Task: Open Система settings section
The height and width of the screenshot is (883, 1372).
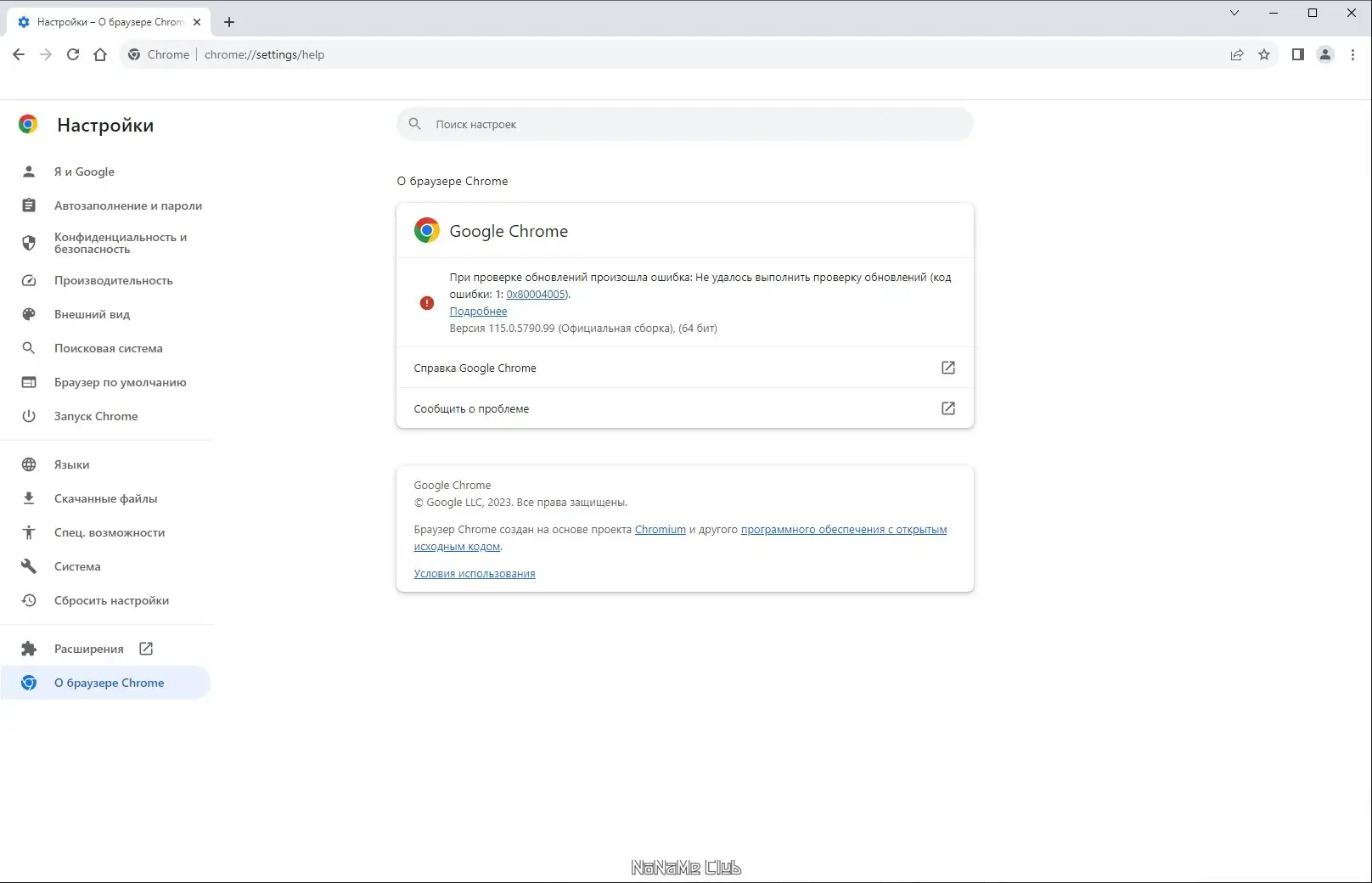Action: tap(106, 566)
